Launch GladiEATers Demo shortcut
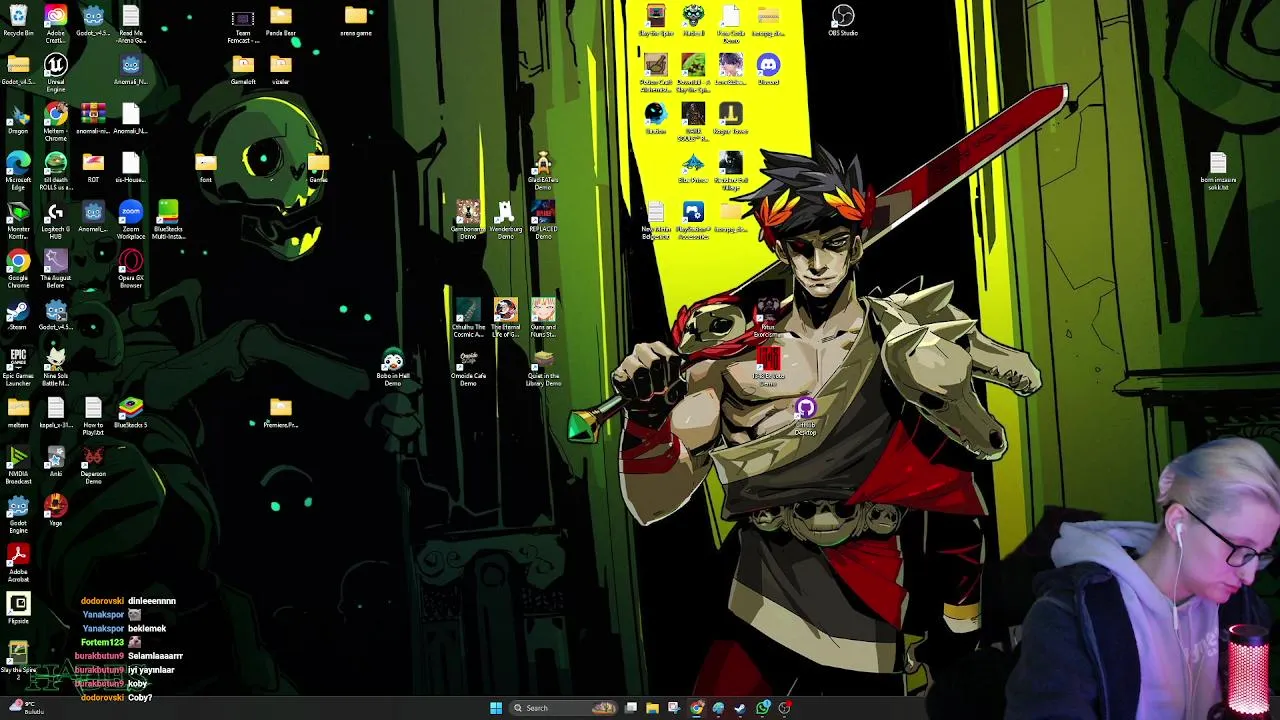1280x720 pixels. tap(543, 170)
